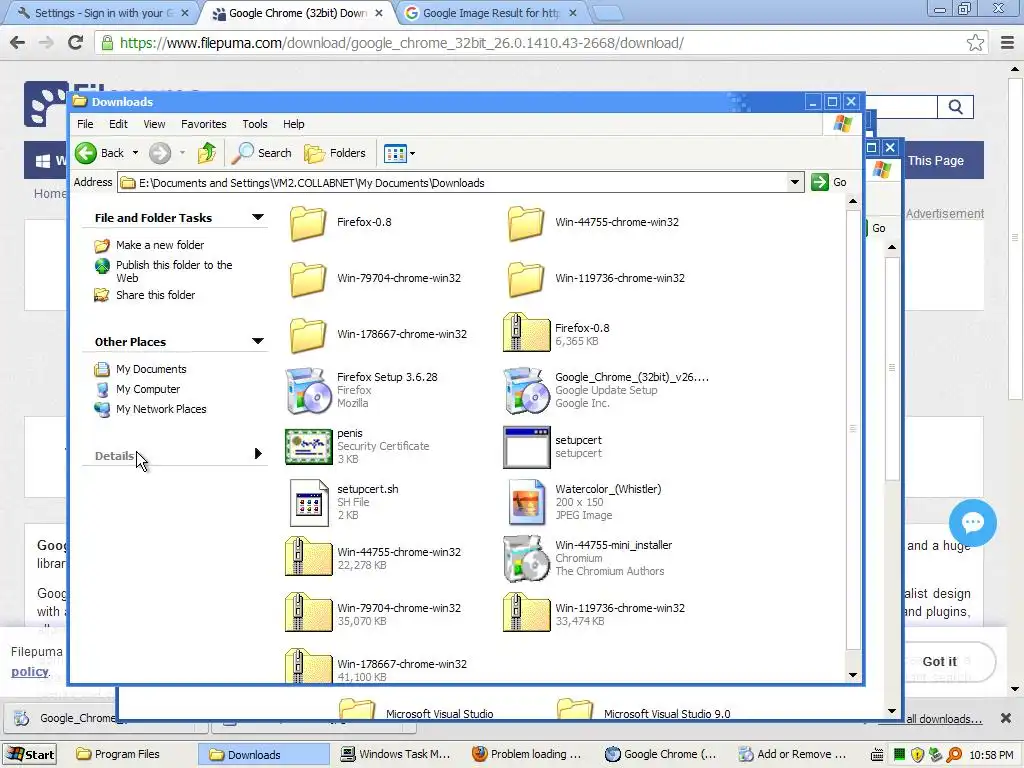Open the Filepuma chat bubble
Viewport: 1024px width, 768px height.
tap(972, 522)
